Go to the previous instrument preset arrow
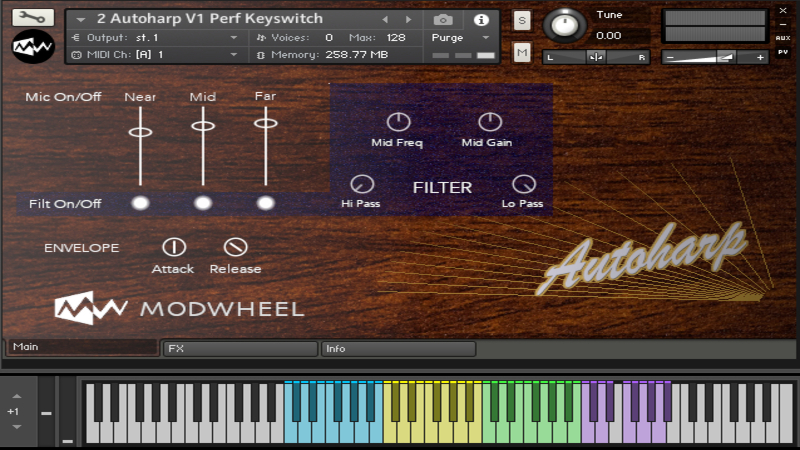Image resolution: width=800 pixels, height=450 pixels. click(385, 19)
